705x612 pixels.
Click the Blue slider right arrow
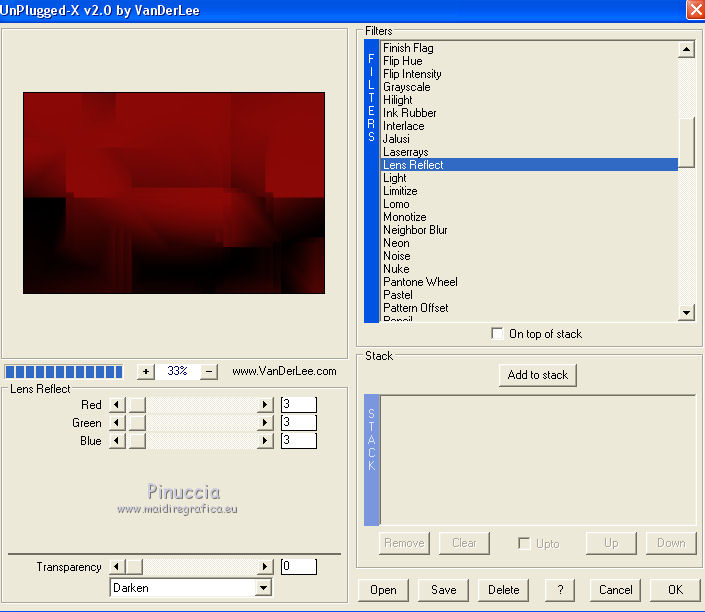coord(265,441)
